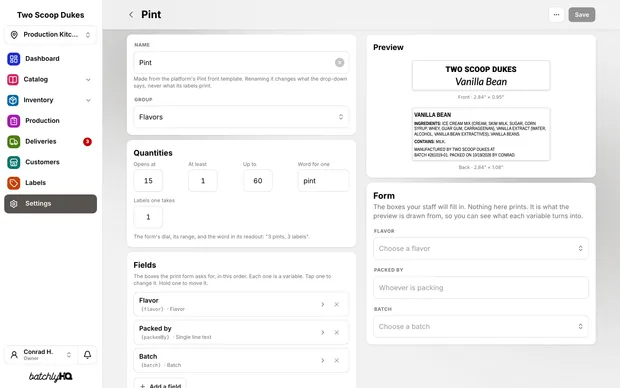Remove the Flavor field
The width and height of the screenshot is (620, 388).
point(336,305)
